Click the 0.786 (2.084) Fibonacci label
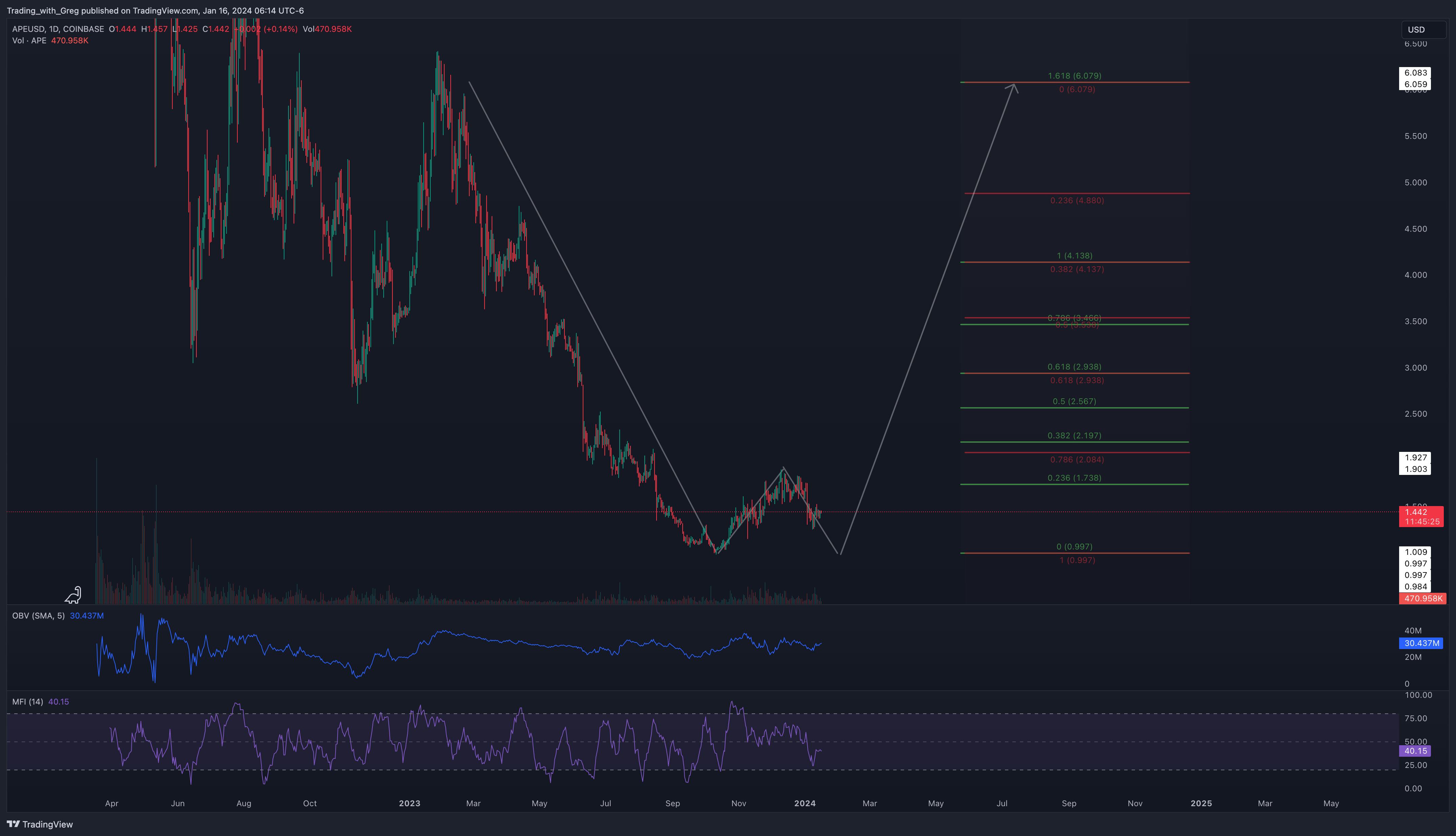 1077,459
